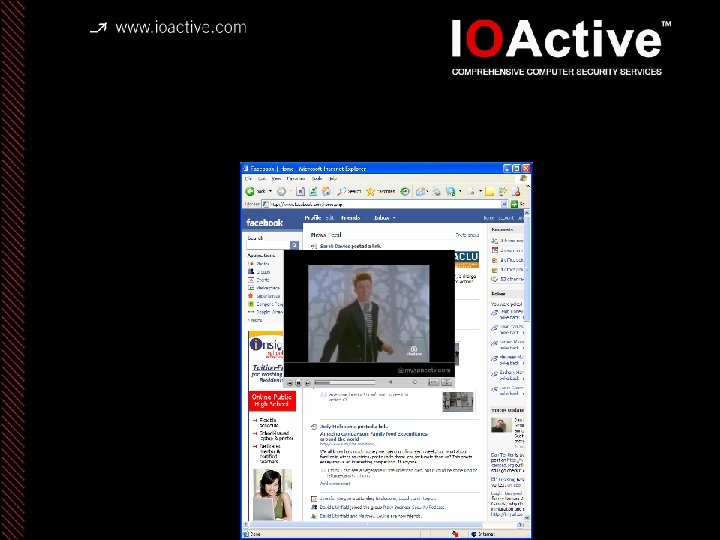
Task: Click the Refresh page icon in IE toolbar
Action: tap(313, 191)
